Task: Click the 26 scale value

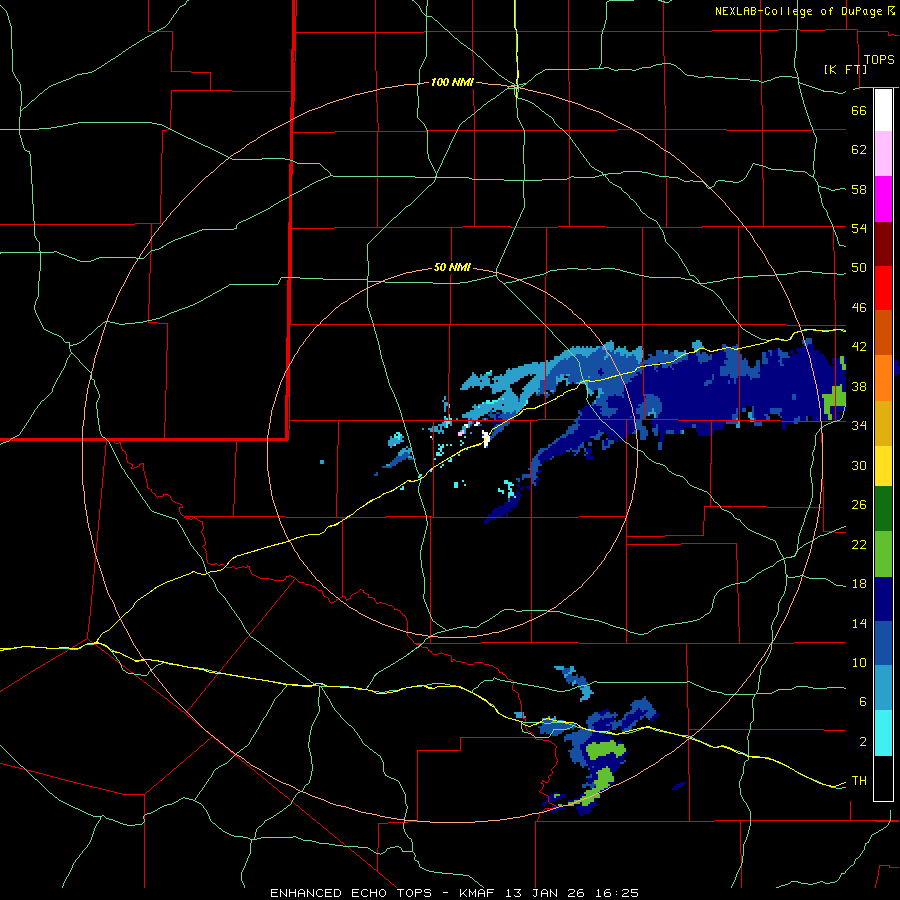Action: point(859,505)
